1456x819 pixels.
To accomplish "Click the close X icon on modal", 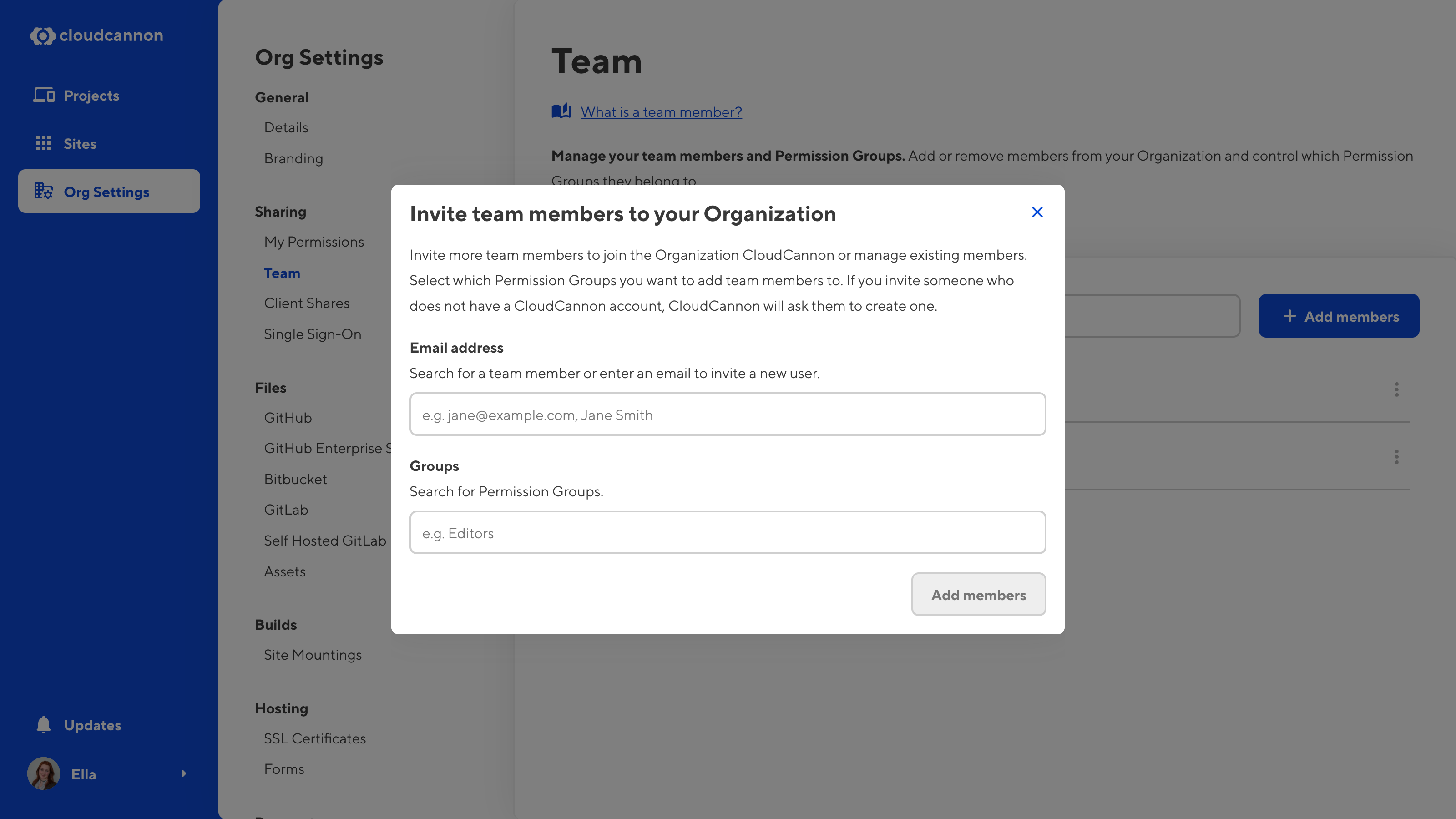I will click(x=1037, y=212).
